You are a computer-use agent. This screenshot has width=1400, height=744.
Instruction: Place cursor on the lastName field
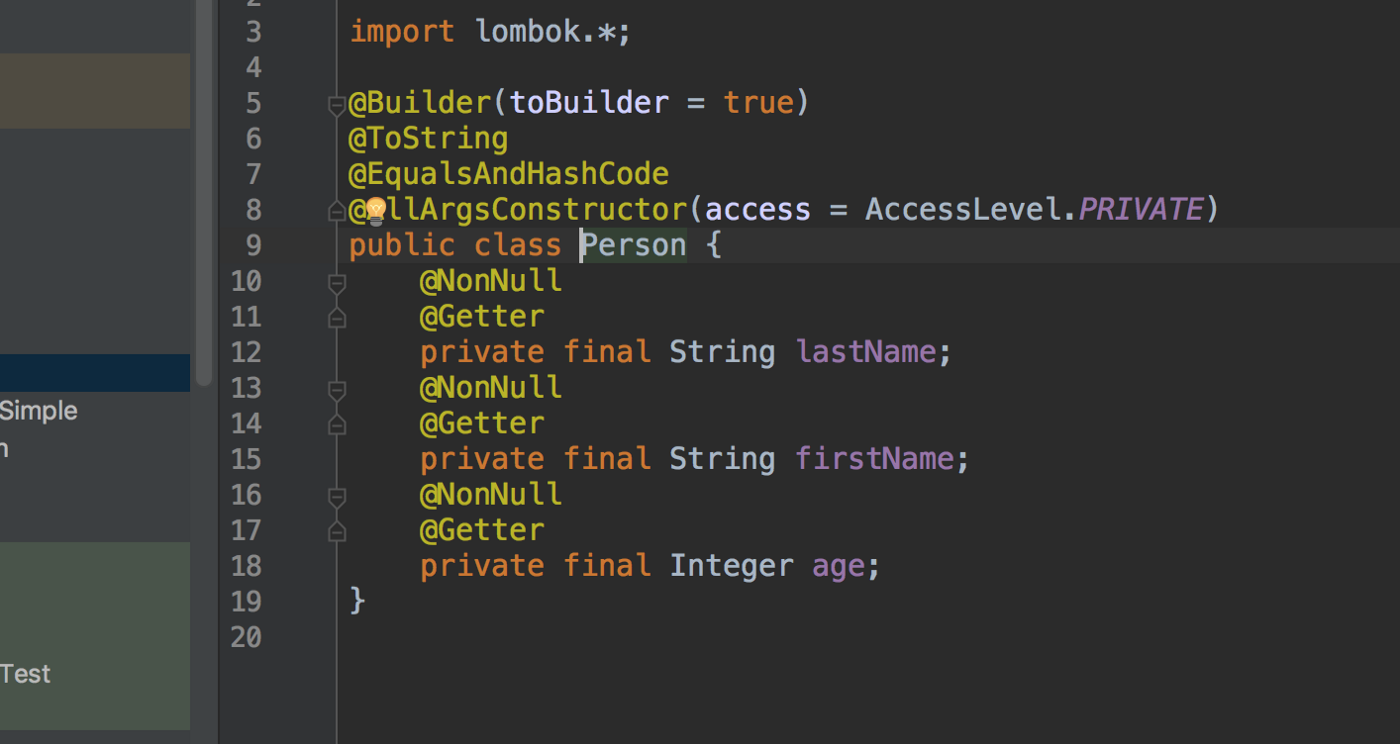click(866, 352)
